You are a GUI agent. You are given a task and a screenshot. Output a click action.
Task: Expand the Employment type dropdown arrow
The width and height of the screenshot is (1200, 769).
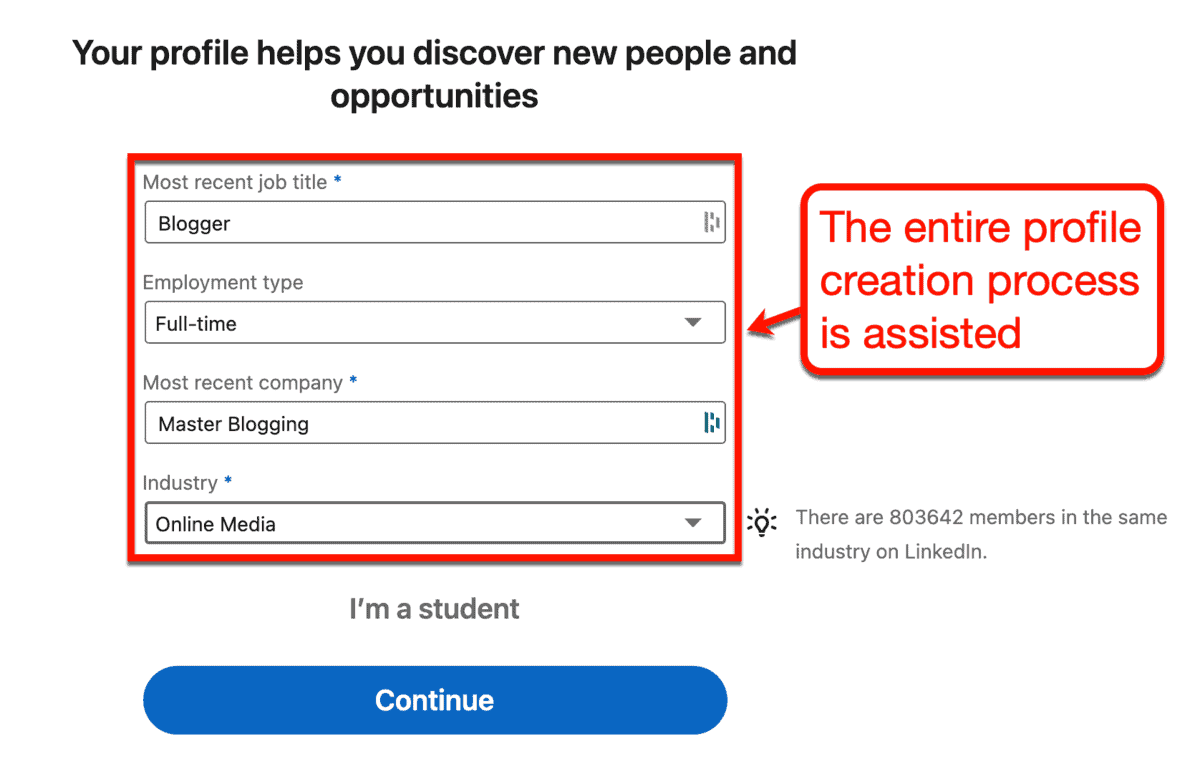click(692, 323)
